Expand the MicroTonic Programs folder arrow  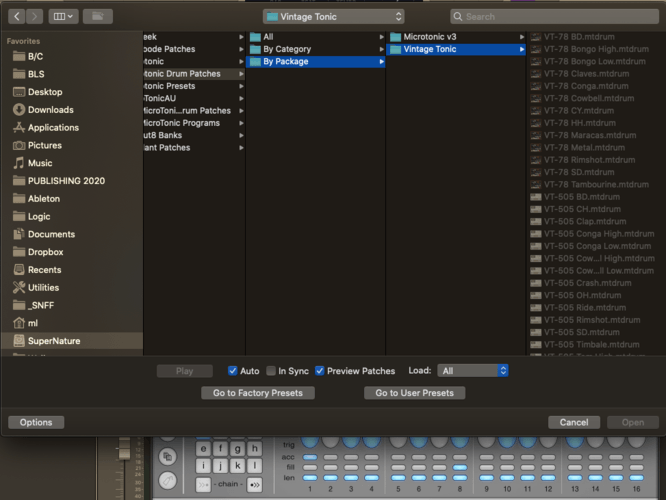click(241, 123)
